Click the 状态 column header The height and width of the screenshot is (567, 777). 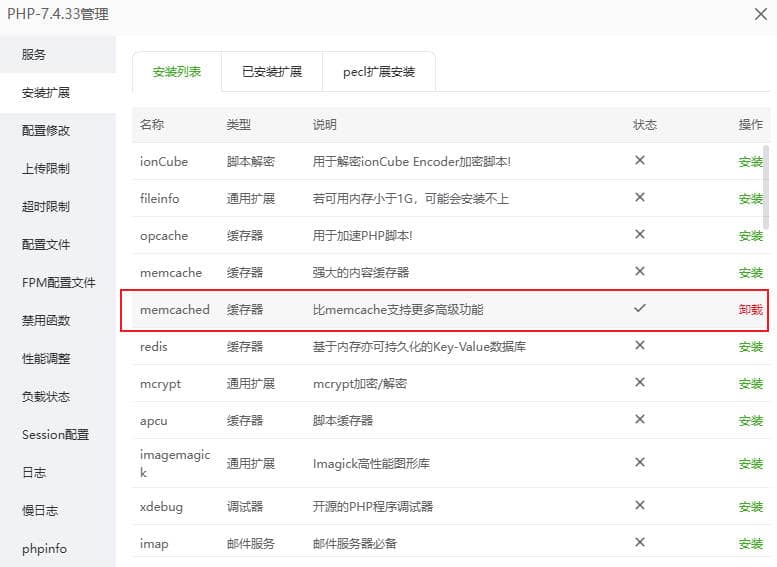coord(645,124)
